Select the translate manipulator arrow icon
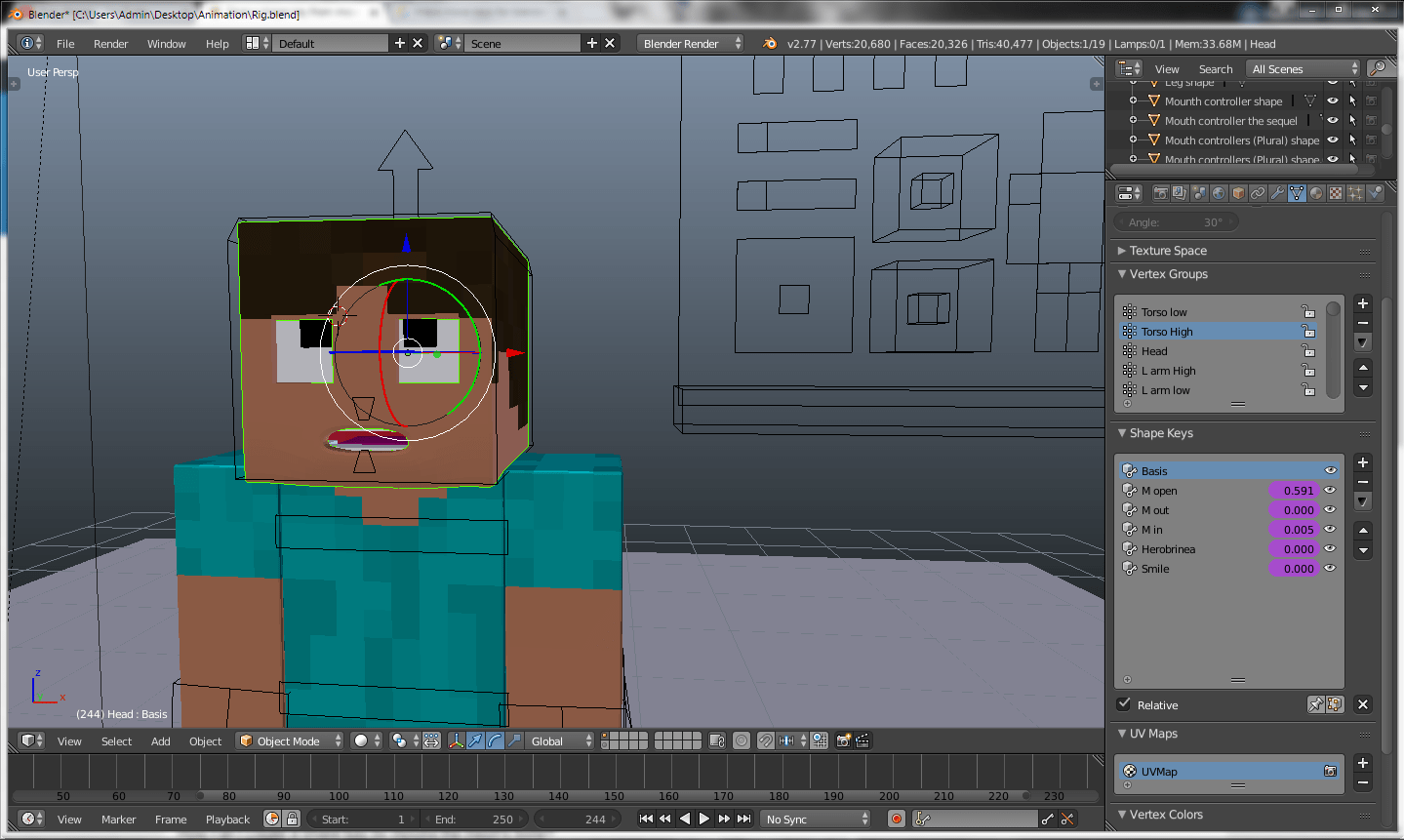1404x840 pixels. [x=475, y=740]
